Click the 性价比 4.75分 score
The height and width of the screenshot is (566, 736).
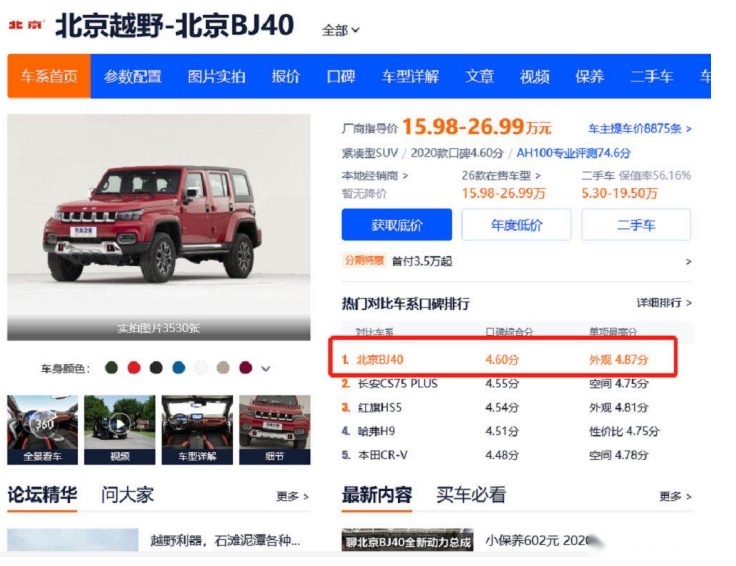click(624, 431)
